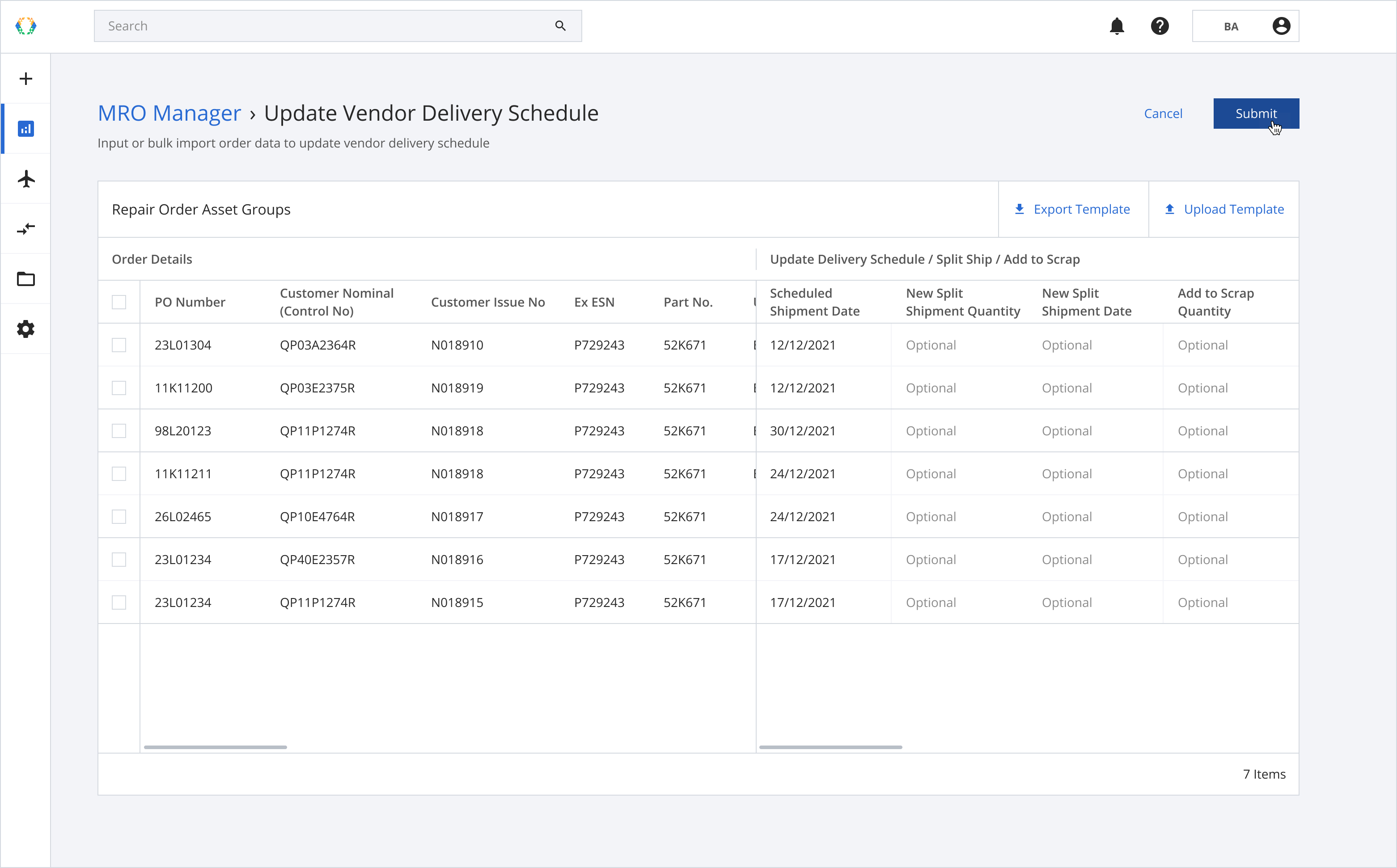Check the row for PO 23L01304
1397x868 pixels.
coord(119,345)
